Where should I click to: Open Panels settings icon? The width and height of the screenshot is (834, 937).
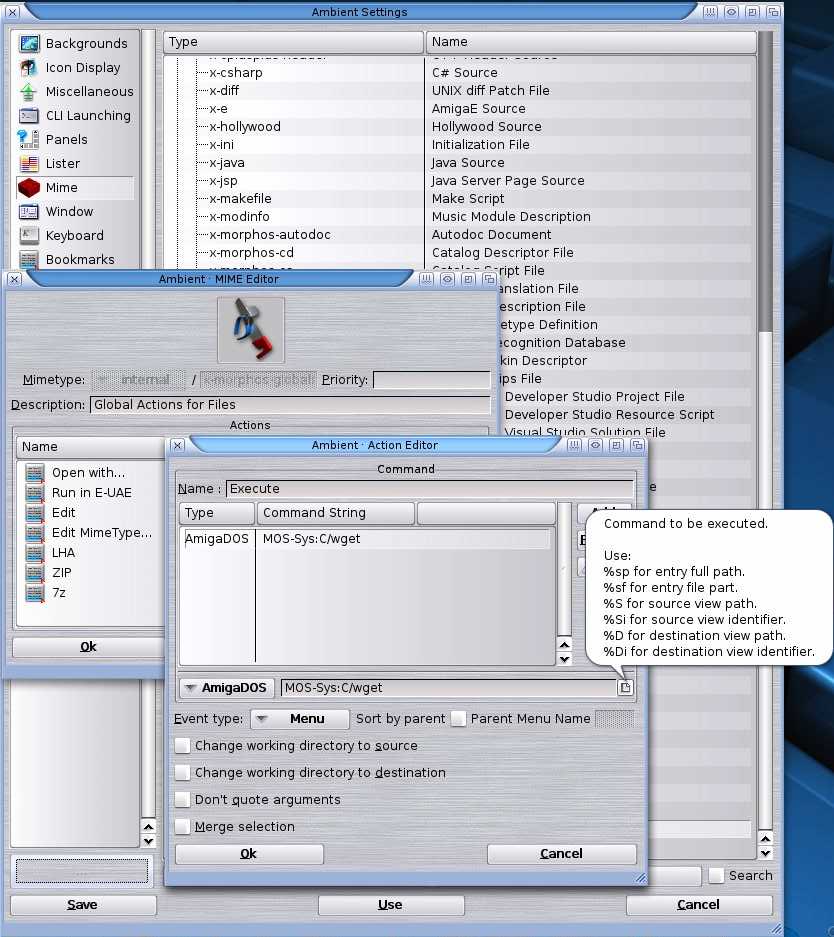[29, 140]
